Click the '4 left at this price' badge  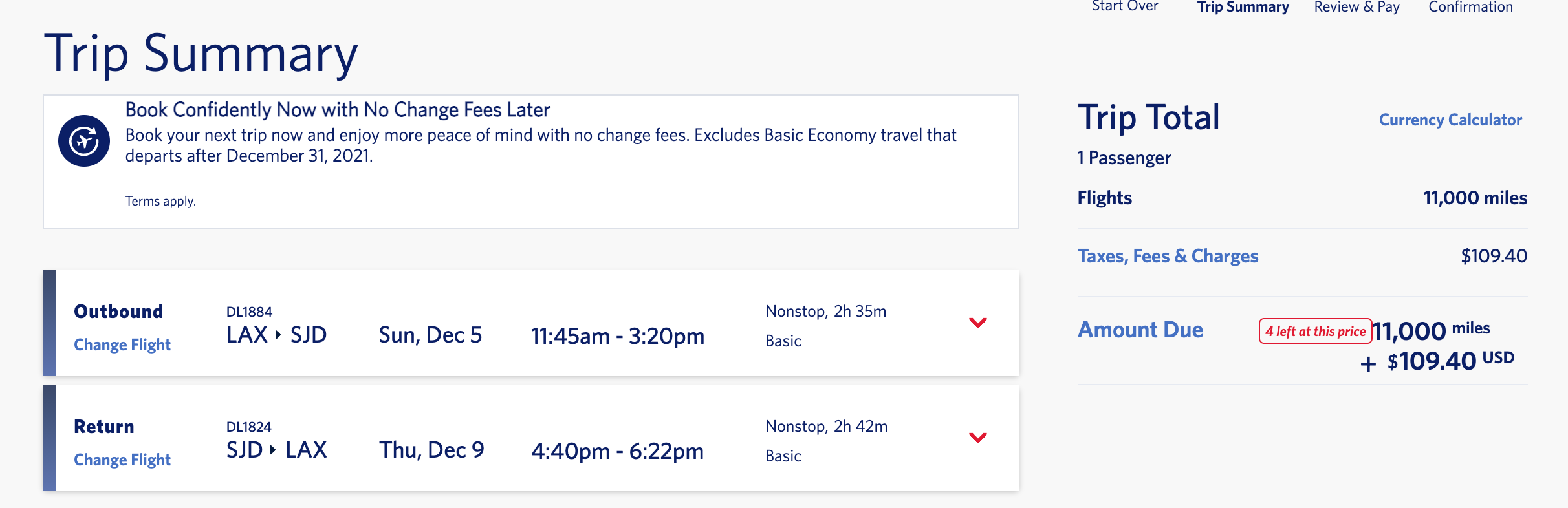pyautogui.click(x=1315, y=332)
